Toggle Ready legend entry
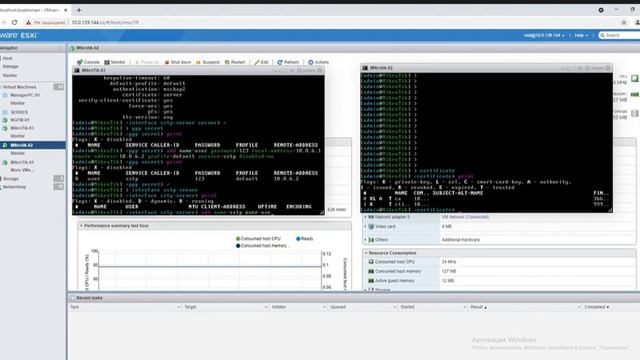 [304, 239]
